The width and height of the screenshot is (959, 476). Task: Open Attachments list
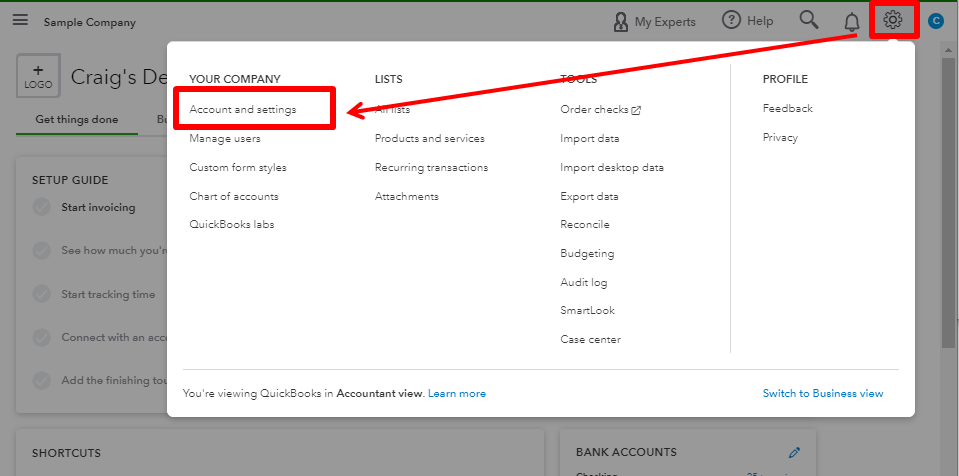[x=407, y=196]
